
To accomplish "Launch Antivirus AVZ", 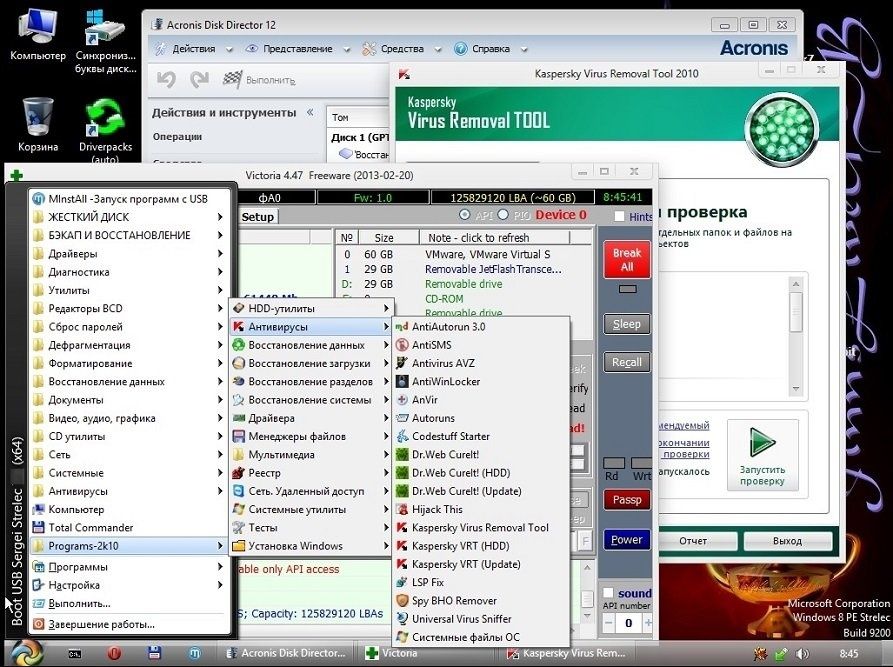I will pos(481,363).
